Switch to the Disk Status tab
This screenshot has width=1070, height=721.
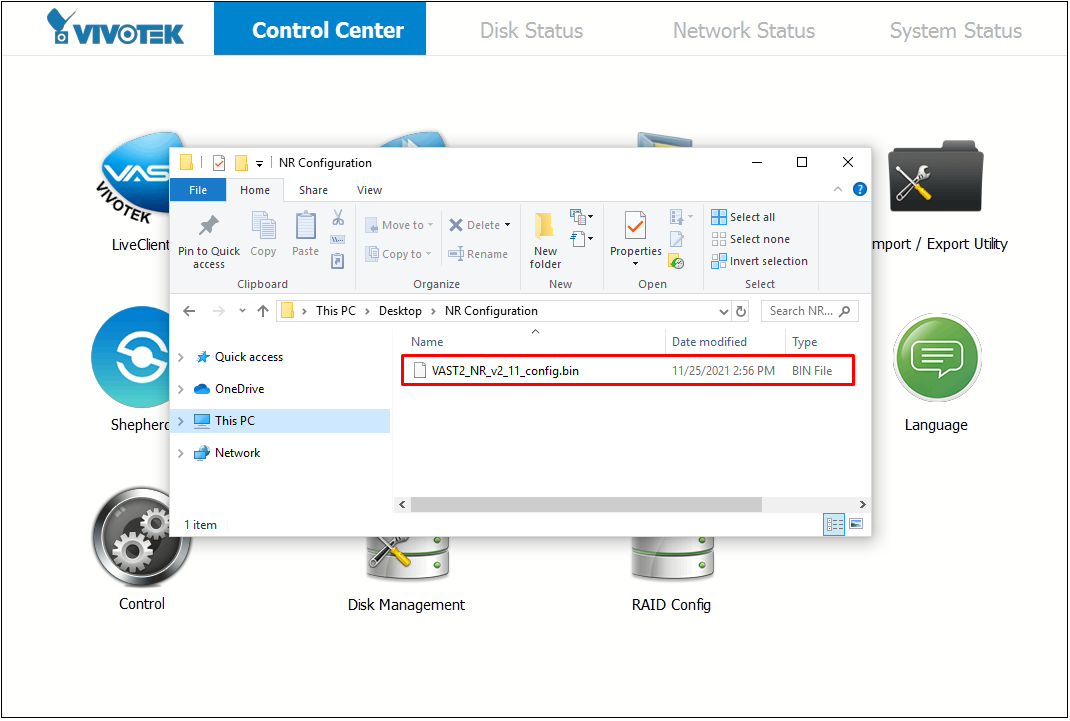click(532, 30)
